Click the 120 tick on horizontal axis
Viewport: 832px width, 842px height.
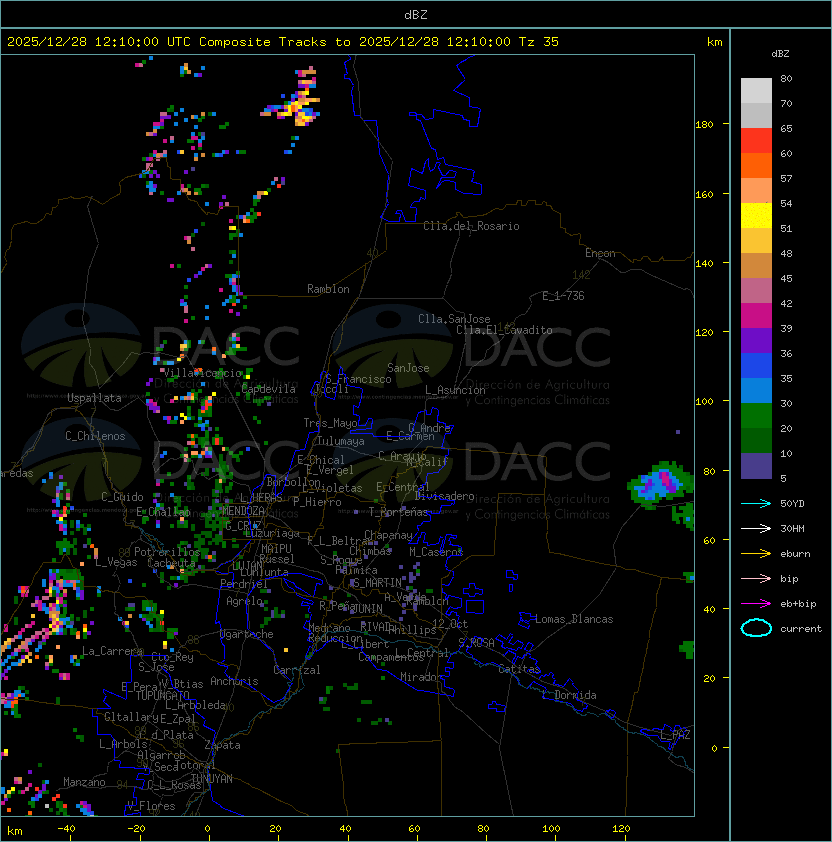click(x=621, y=829)
